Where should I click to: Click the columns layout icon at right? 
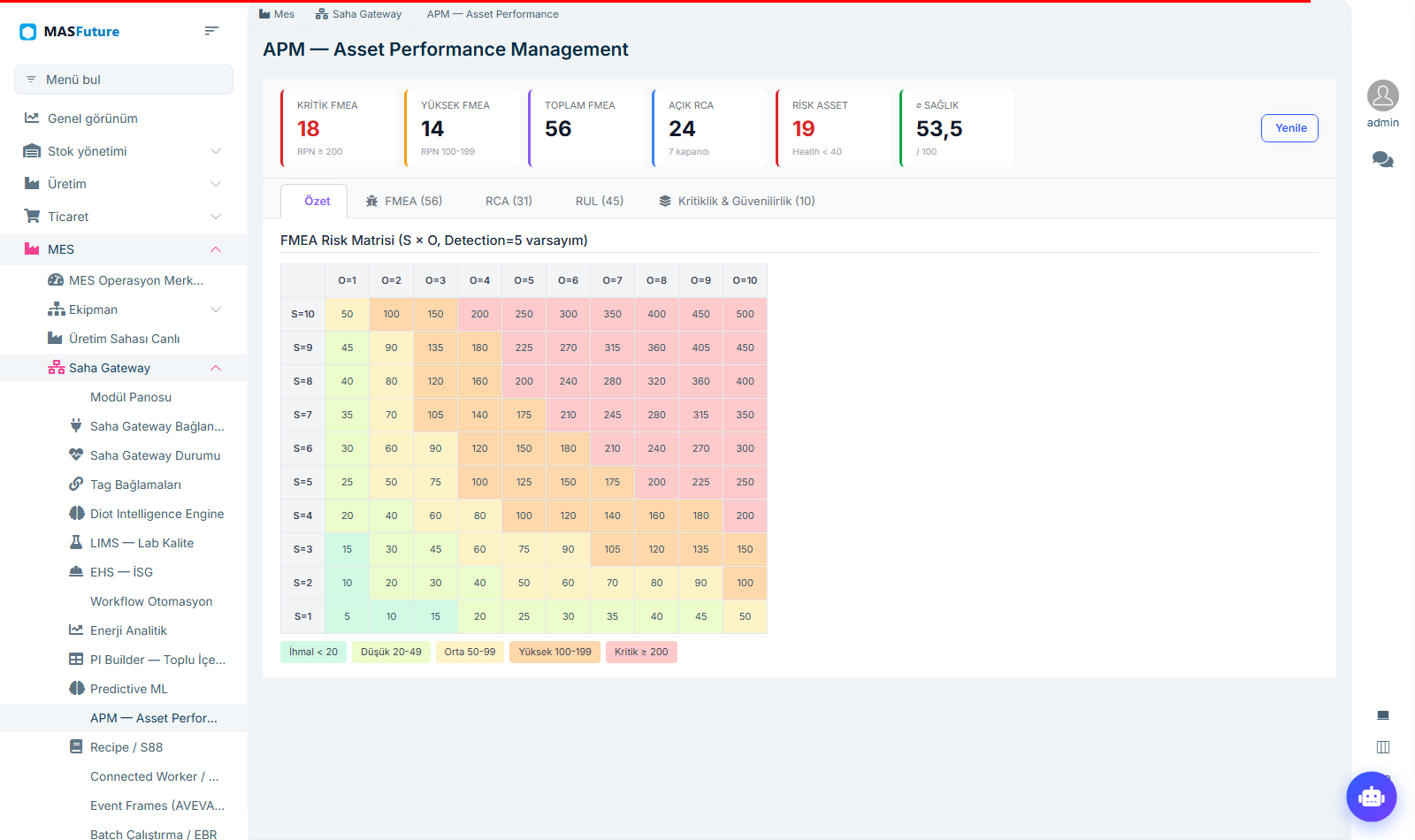[1383, 747]
